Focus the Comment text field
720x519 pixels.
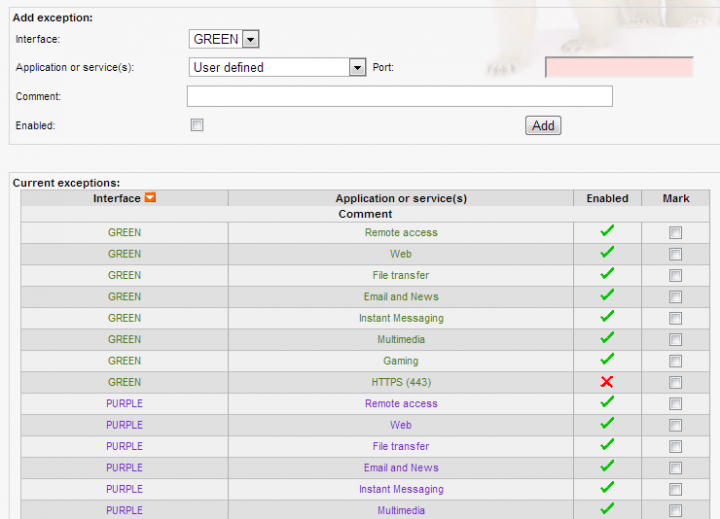click(x=399, y=96)
